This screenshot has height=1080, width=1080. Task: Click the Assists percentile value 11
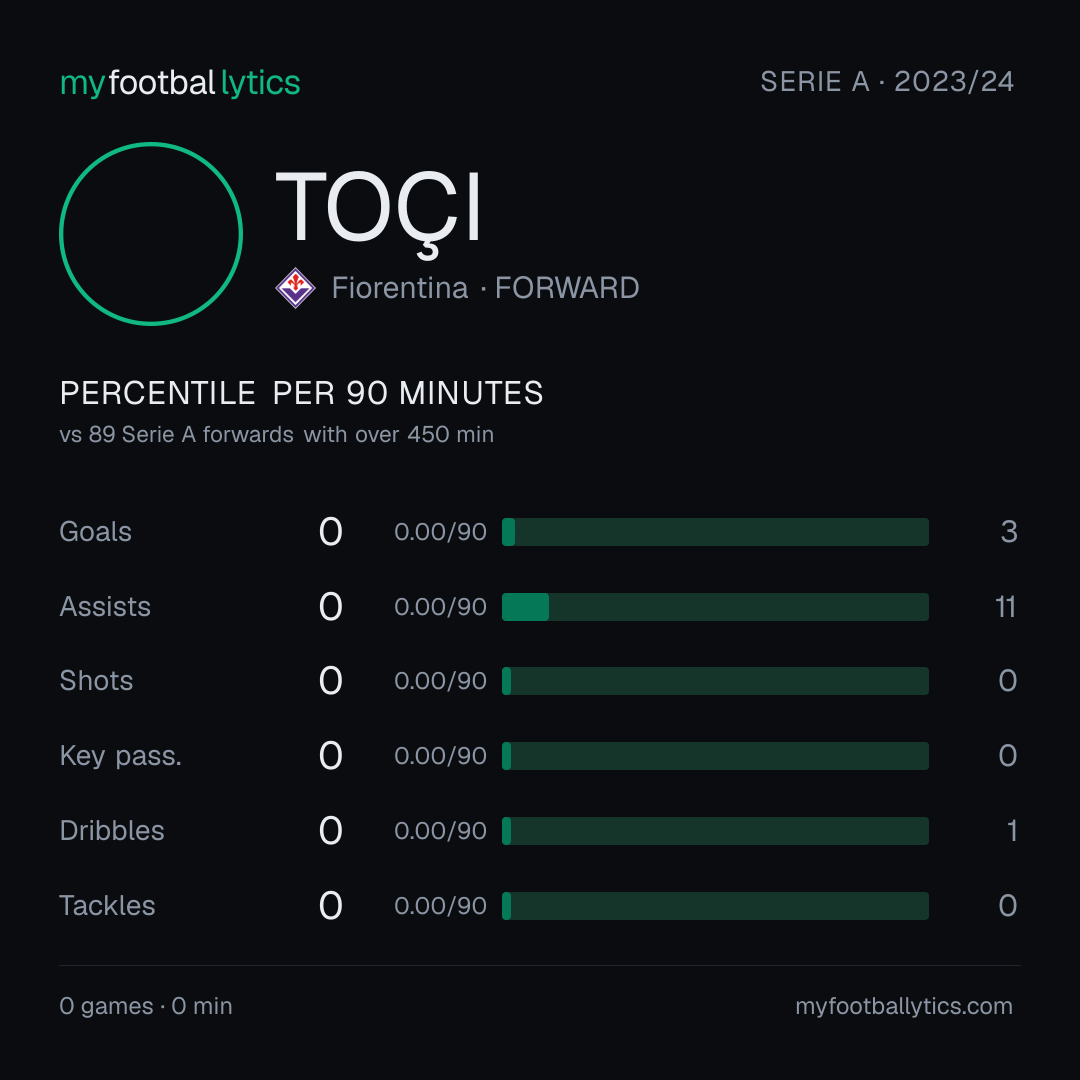point(1006,607)
